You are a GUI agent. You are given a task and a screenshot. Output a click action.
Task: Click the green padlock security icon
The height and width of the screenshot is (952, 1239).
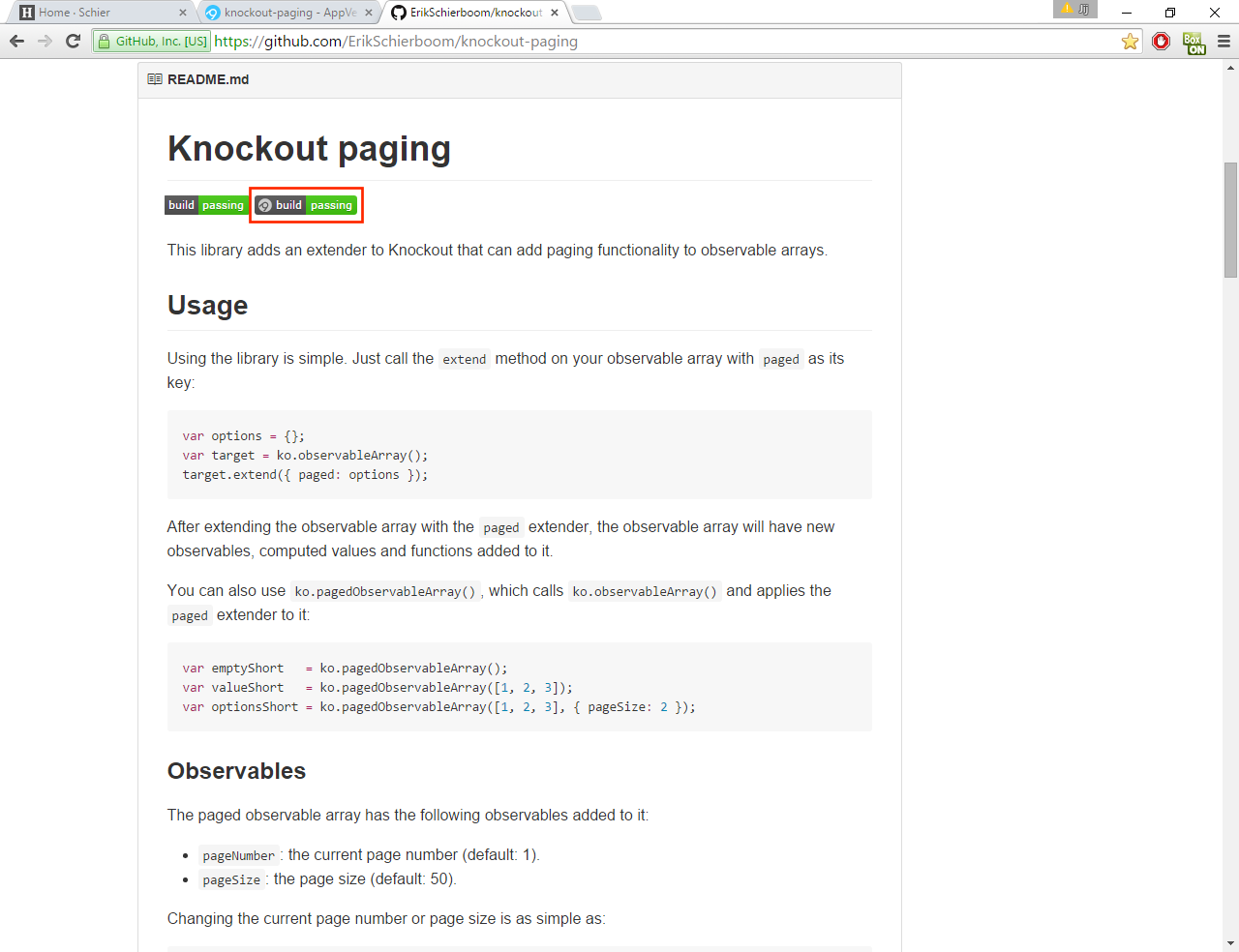click(105, 42)
